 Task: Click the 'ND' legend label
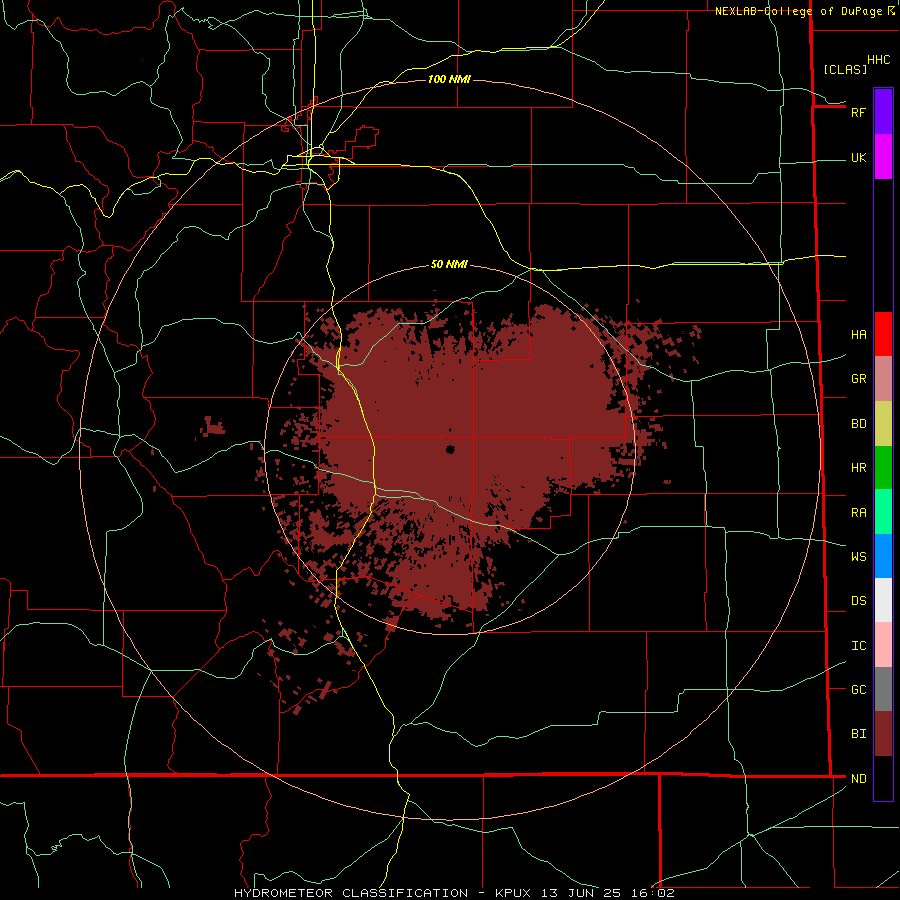(x=858, y=778)
